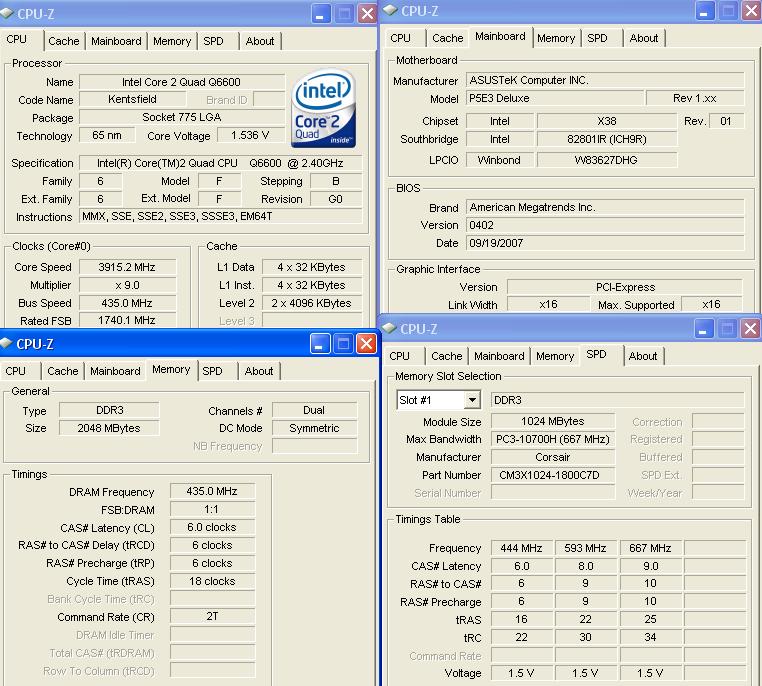Click the CM3X1024-1800C7D part number

point(553,476)
